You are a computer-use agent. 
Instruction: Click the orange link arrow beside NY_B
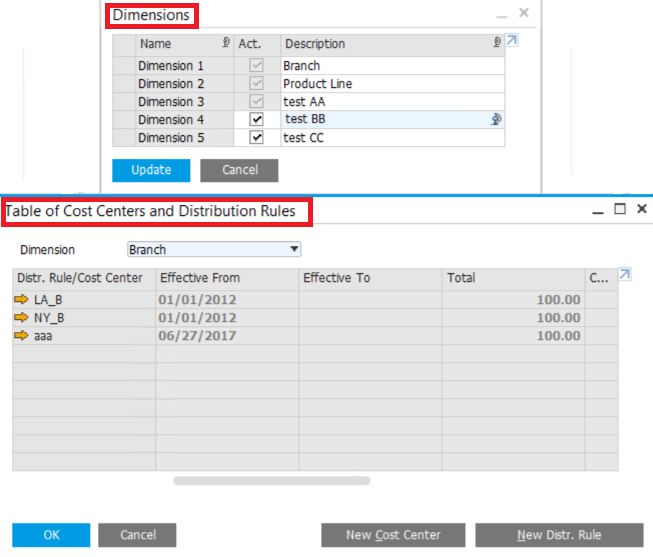[x=22, y=318]
